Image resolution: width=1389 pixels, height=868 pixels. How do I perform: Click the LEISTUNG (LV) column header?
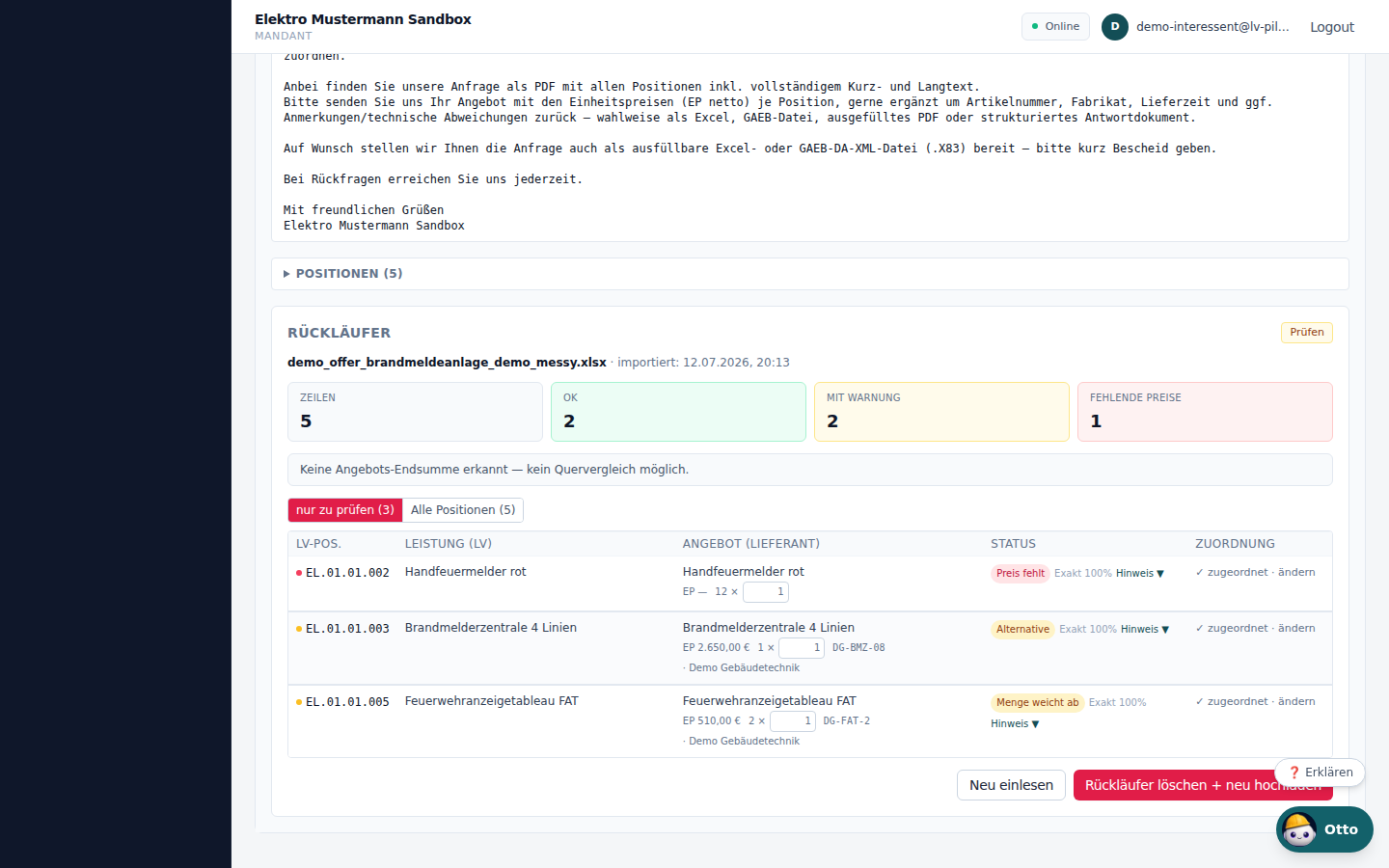(x=449, y=544)
